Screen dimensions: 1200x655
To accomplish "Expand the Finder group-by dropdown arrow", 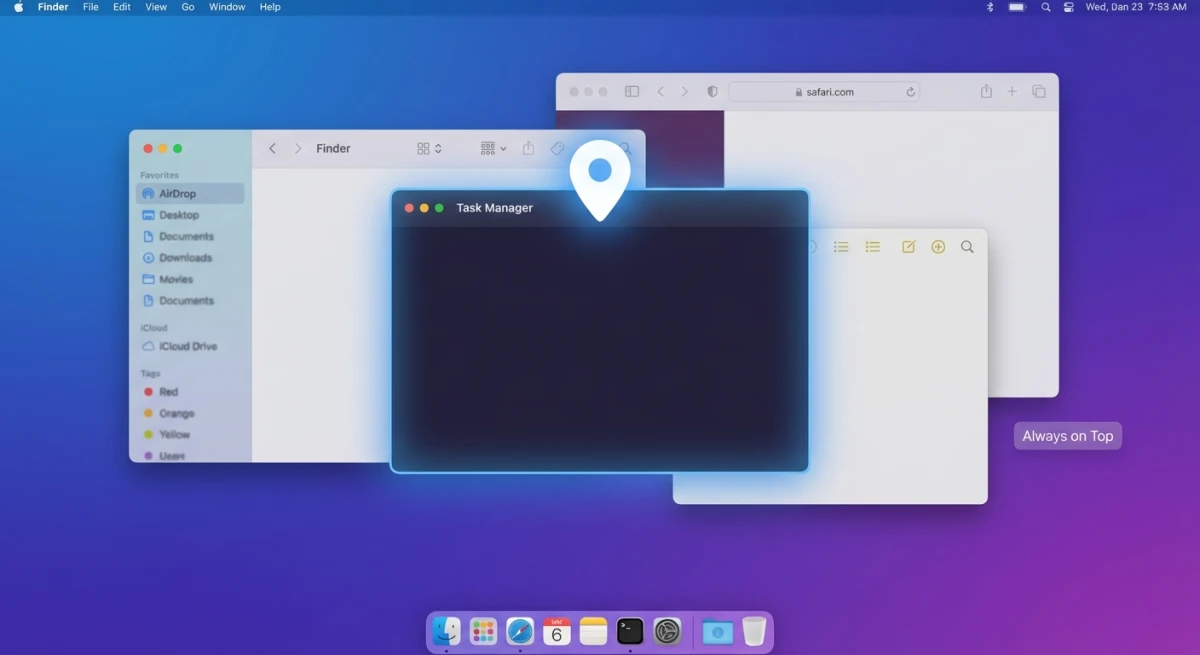I will (x=503, y=149).
